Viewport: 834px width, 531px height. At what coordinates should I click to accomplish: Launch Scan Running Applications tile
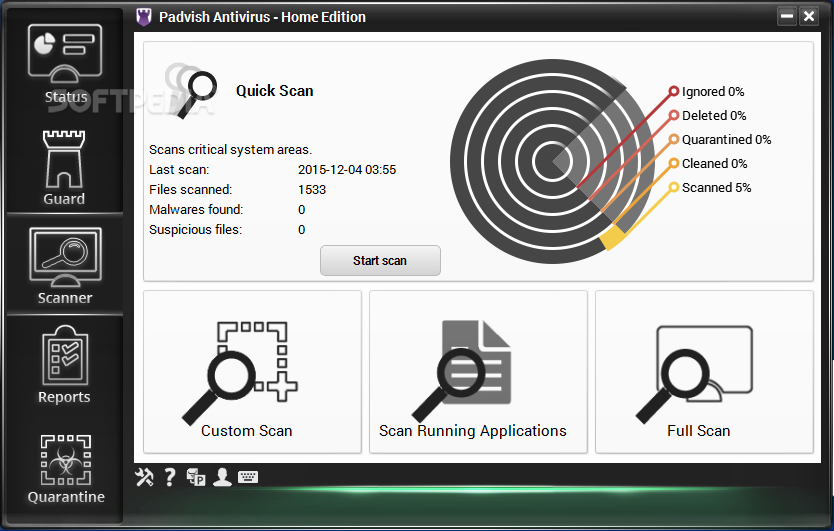tap(478, 372)
